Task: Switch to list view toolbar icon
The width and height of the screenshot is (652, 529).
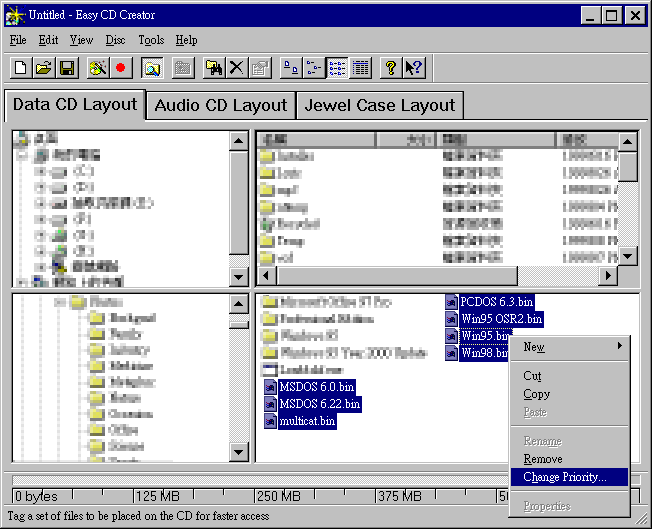Action: pyautogui.click(x=337, y=67)
